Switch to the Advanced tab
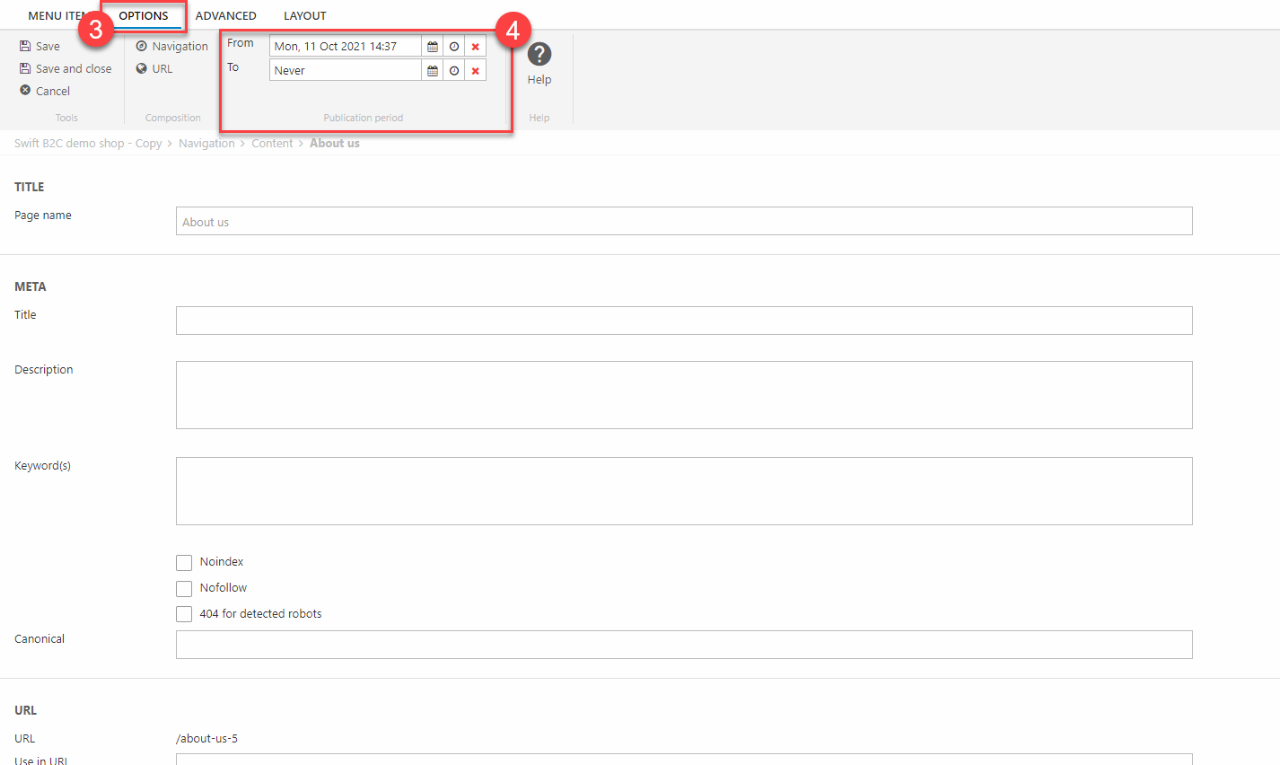 (x=226, y=16)
